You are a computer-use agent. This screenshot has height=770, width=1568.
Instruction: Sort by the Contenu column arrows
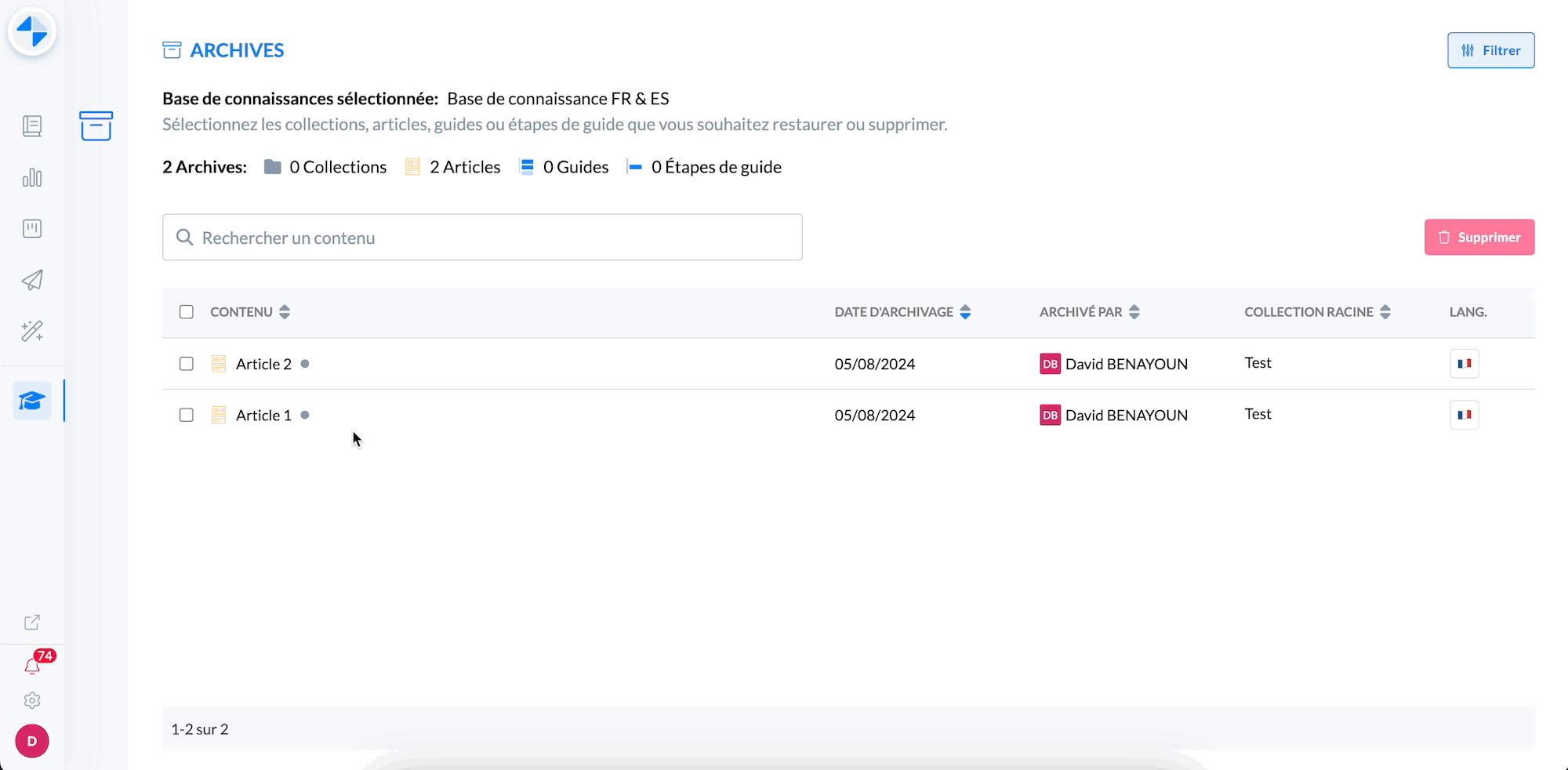(x=285, y=312)
